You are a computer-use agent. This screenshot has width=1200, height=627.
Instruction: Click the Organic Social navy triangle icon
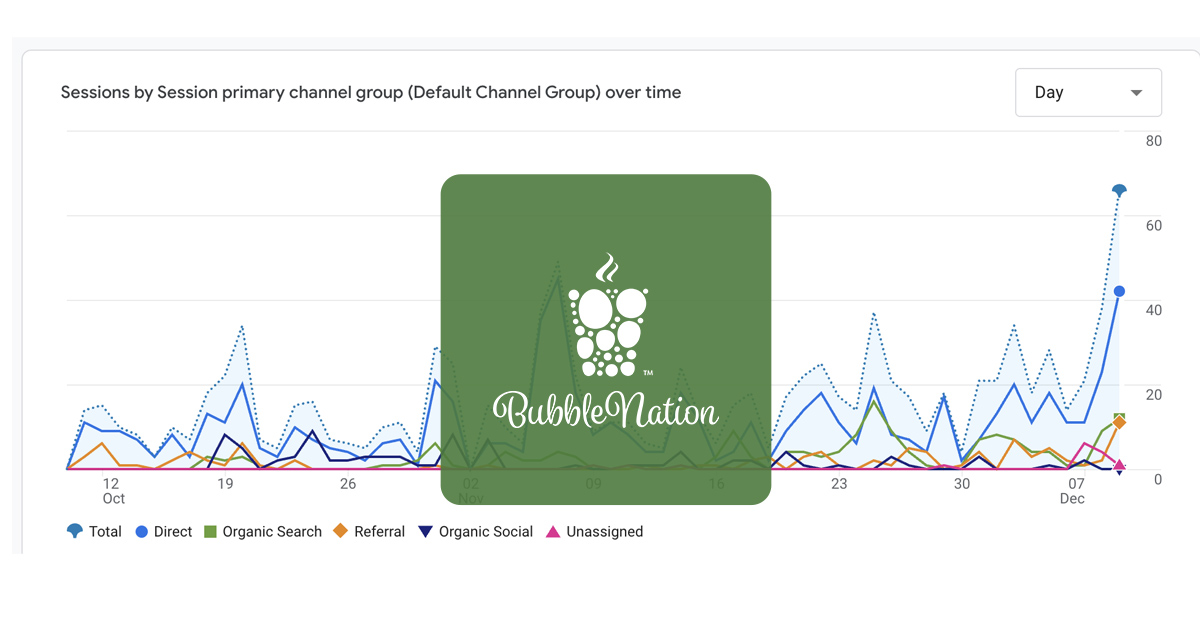pos(427,531)
